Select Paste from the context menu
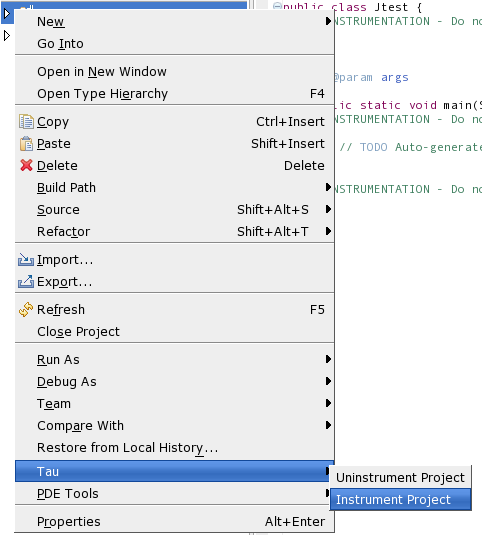Image resolution: width=482 pixels, height=535 pixels. 174,144
